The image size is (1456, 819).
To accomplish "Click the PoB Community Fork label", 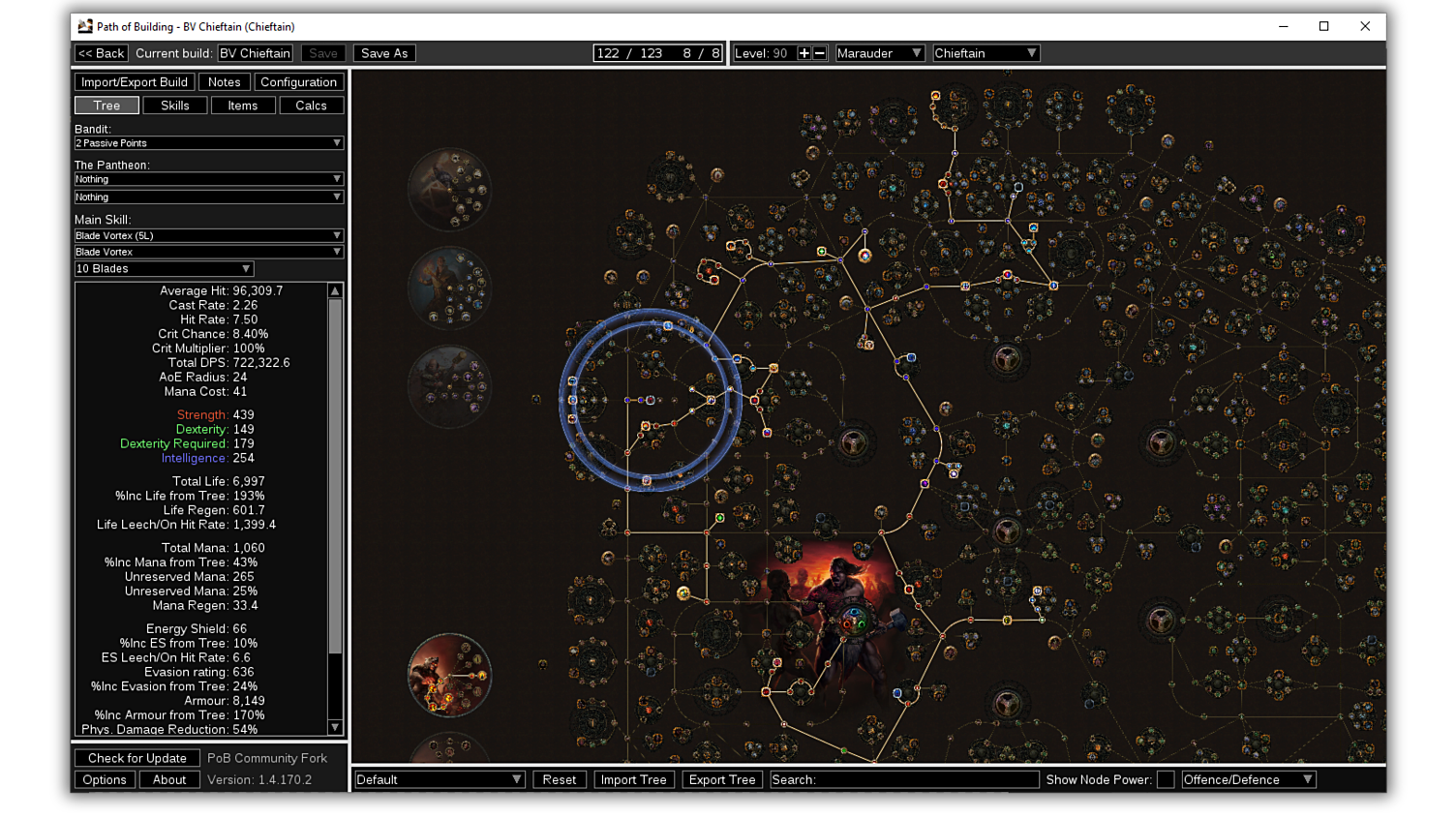I will coord(267,758).
